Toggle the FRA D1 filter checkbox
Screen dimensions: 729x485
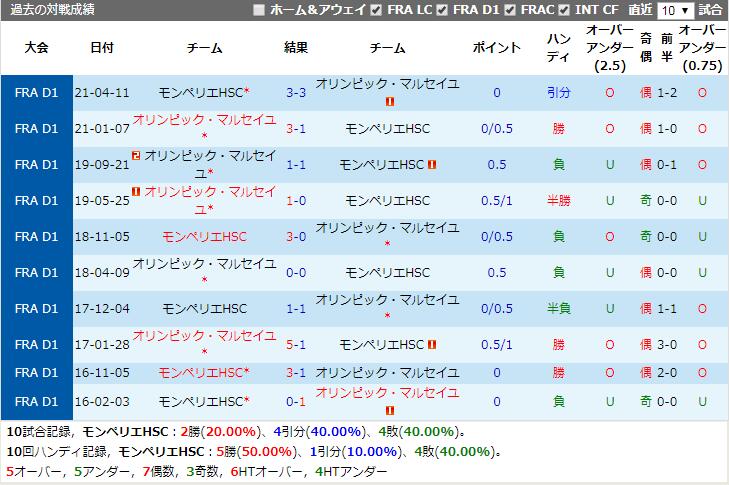[x=442, y=10]
